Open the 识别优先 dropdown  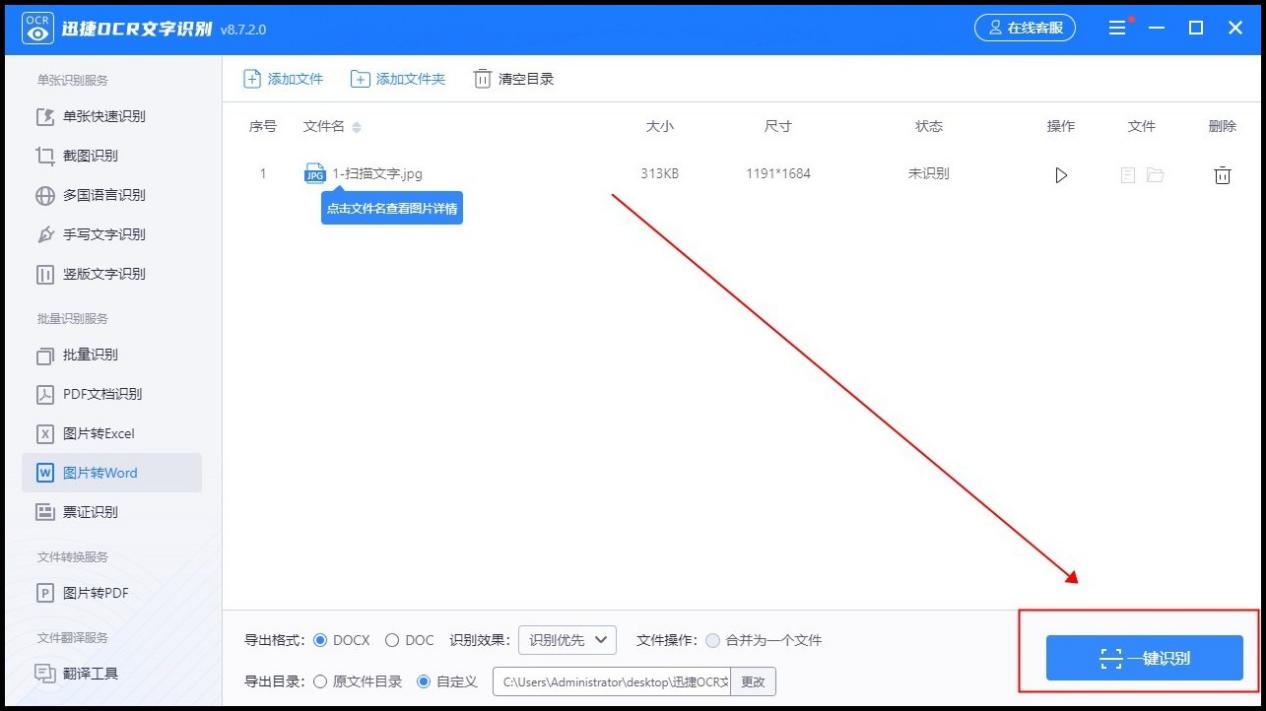coord(567,640)
